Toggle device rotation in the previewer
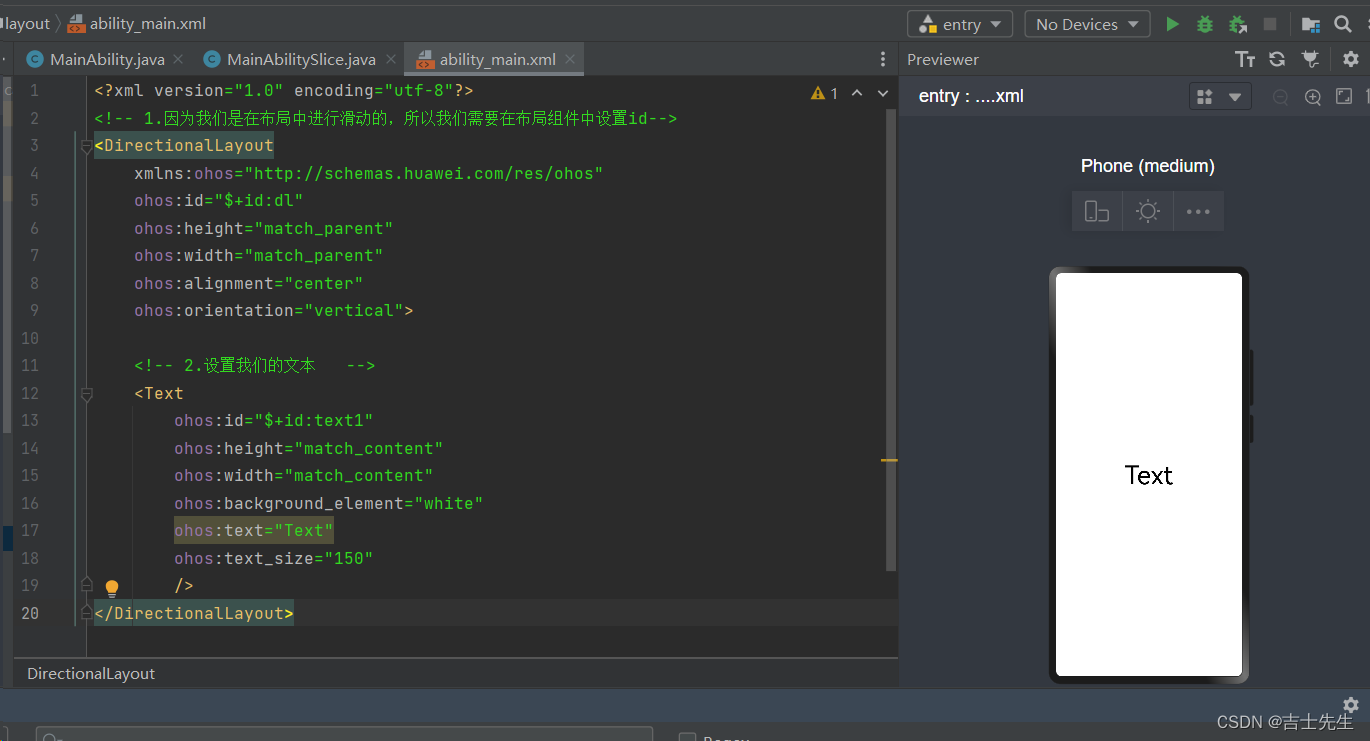Viewport: 1370px width, 741px height. click(1097, 211)
